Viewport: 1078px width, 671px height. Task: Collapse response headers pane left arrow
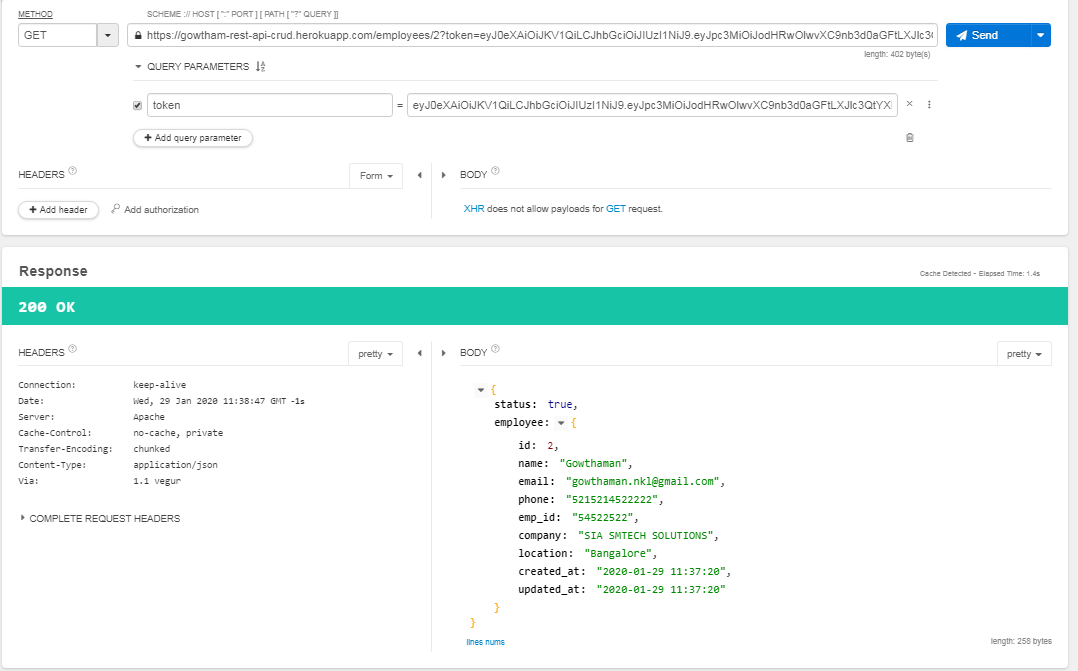click(x=419, y=353)
